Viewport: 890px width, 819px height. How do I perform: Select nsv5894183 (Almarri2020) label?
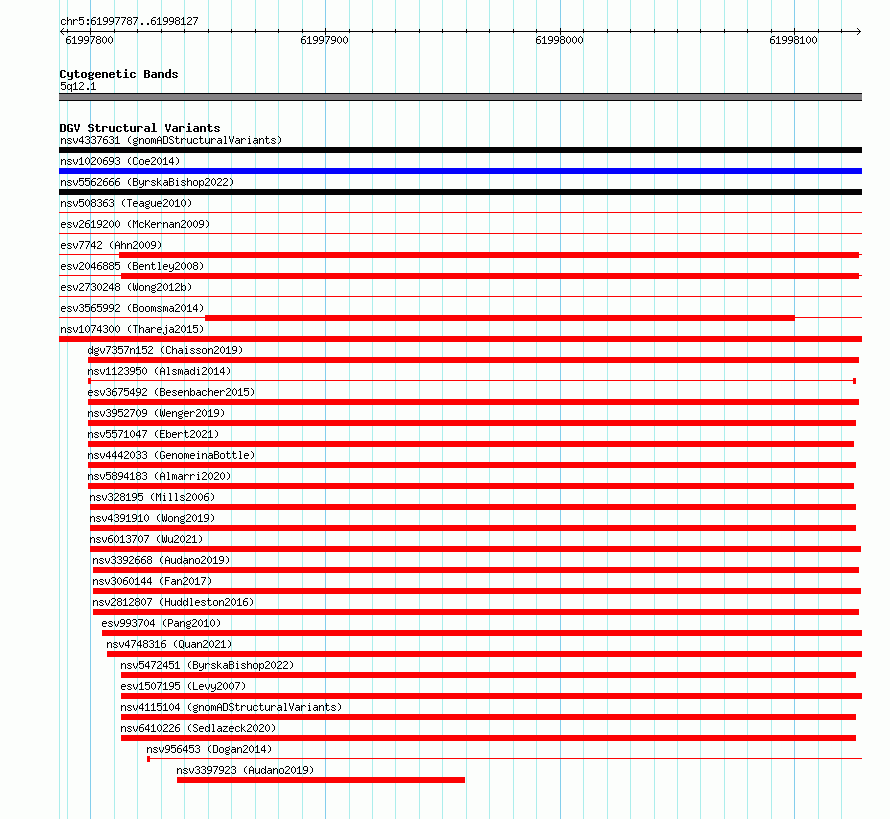tap(159, 476)
